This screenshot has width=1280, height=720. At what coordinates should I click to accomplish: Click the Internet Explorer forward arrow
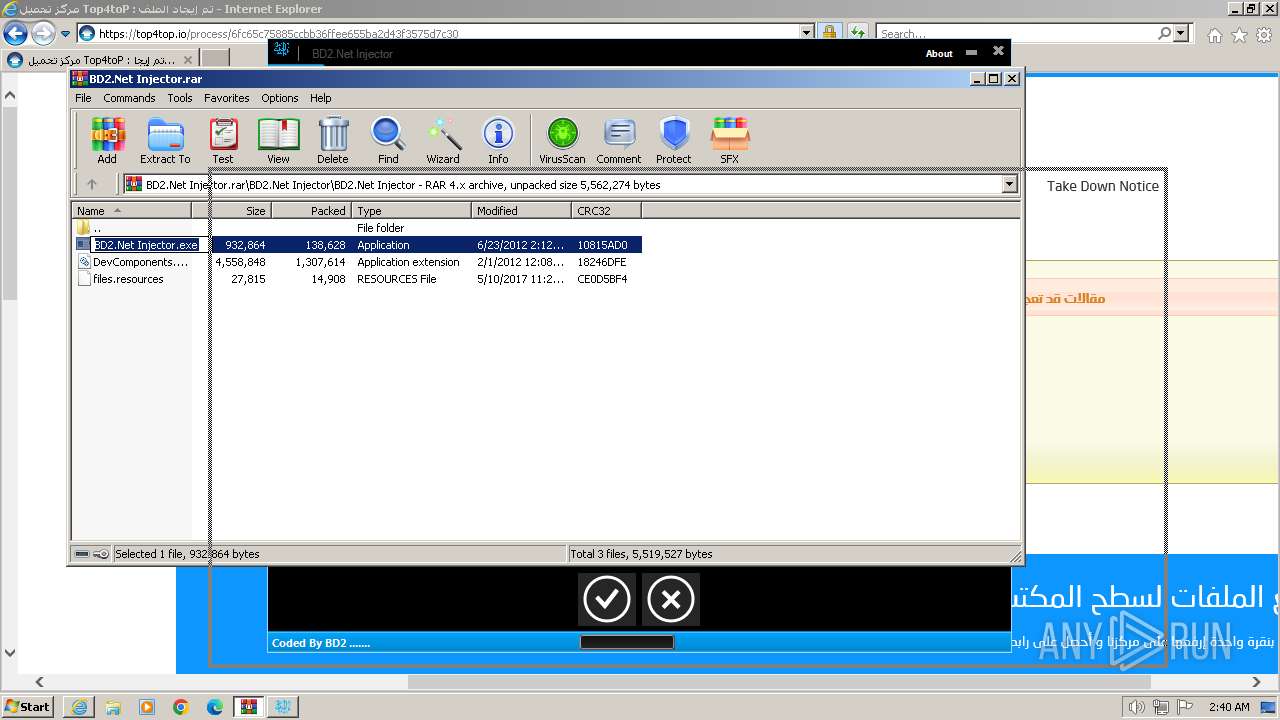pos(43,33)
